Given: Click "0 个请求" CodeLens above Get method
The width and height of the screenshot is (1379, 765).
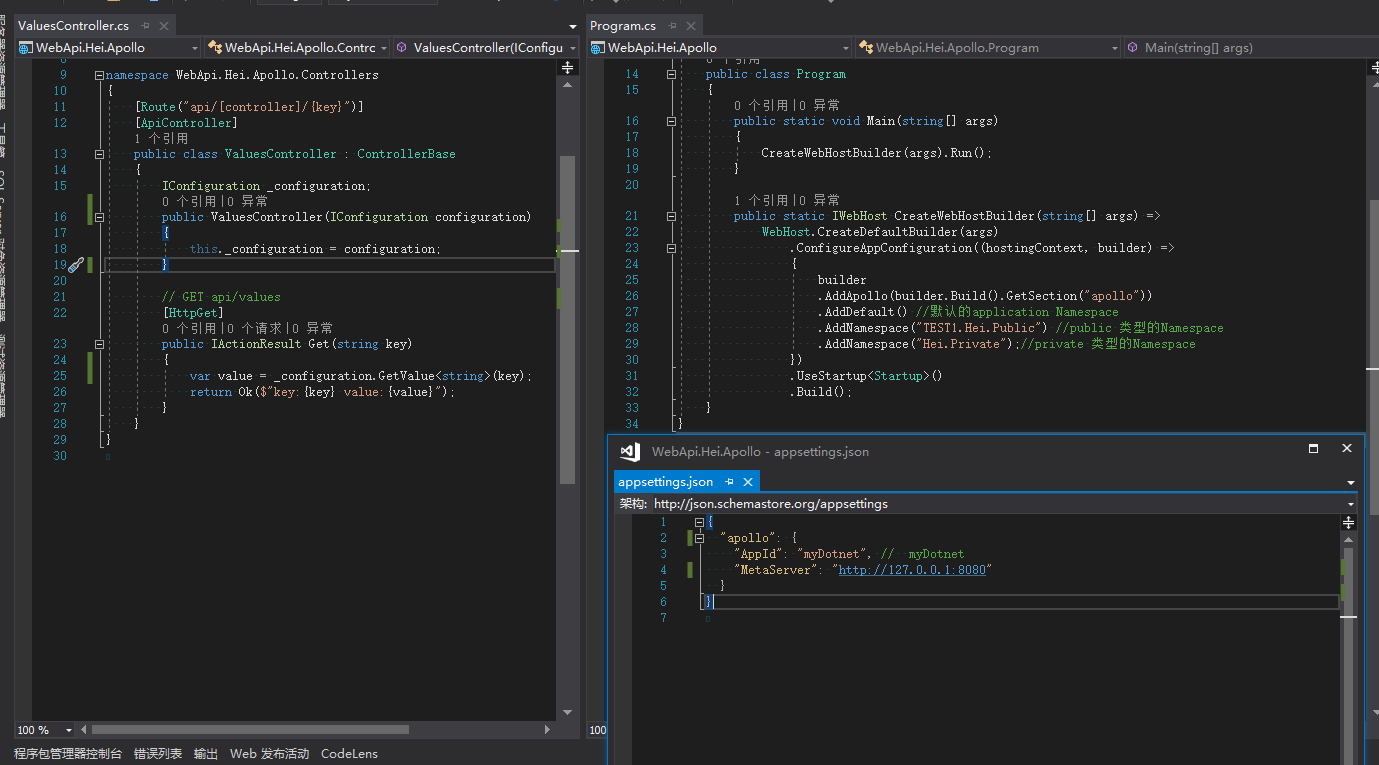Looking at the screenshot, I should point(254,328).
